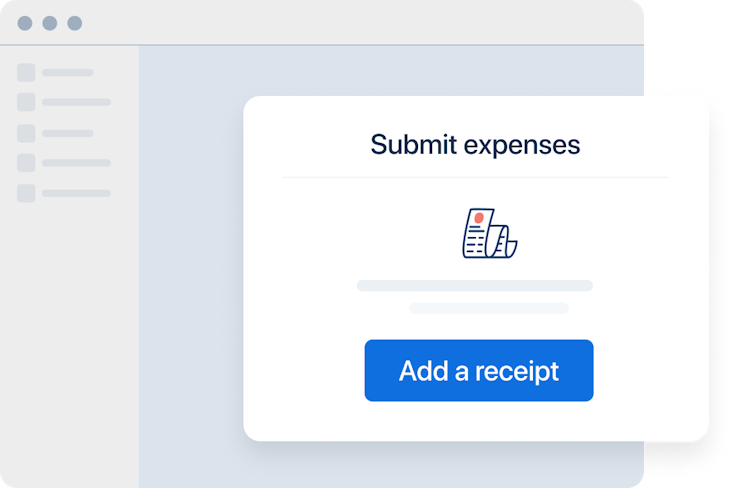Screen dimensions: 736x488
Task: Open the first sidebar menu label
Action: pos(68,73)
